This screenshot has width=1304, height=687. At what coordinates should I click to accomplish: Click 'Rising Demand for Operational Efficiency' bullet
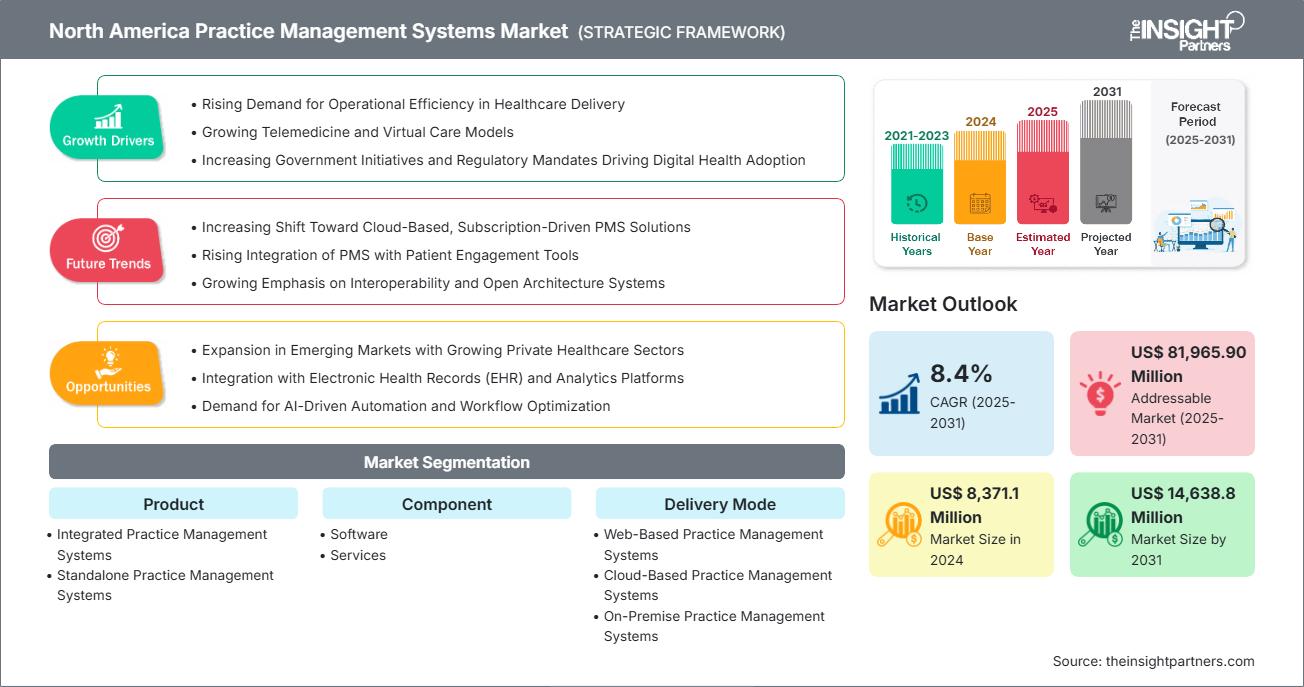(413, 104)
